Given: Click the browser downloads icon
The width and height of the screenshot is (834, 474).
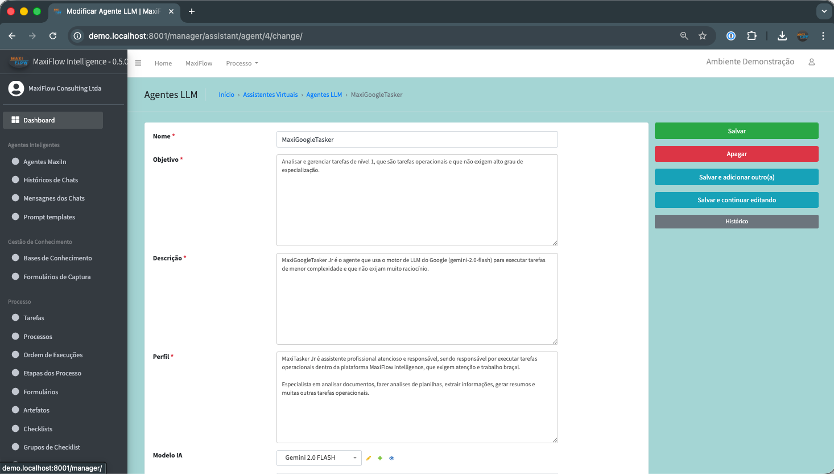Looking at the screenshot, I should (x=782, y=36).
